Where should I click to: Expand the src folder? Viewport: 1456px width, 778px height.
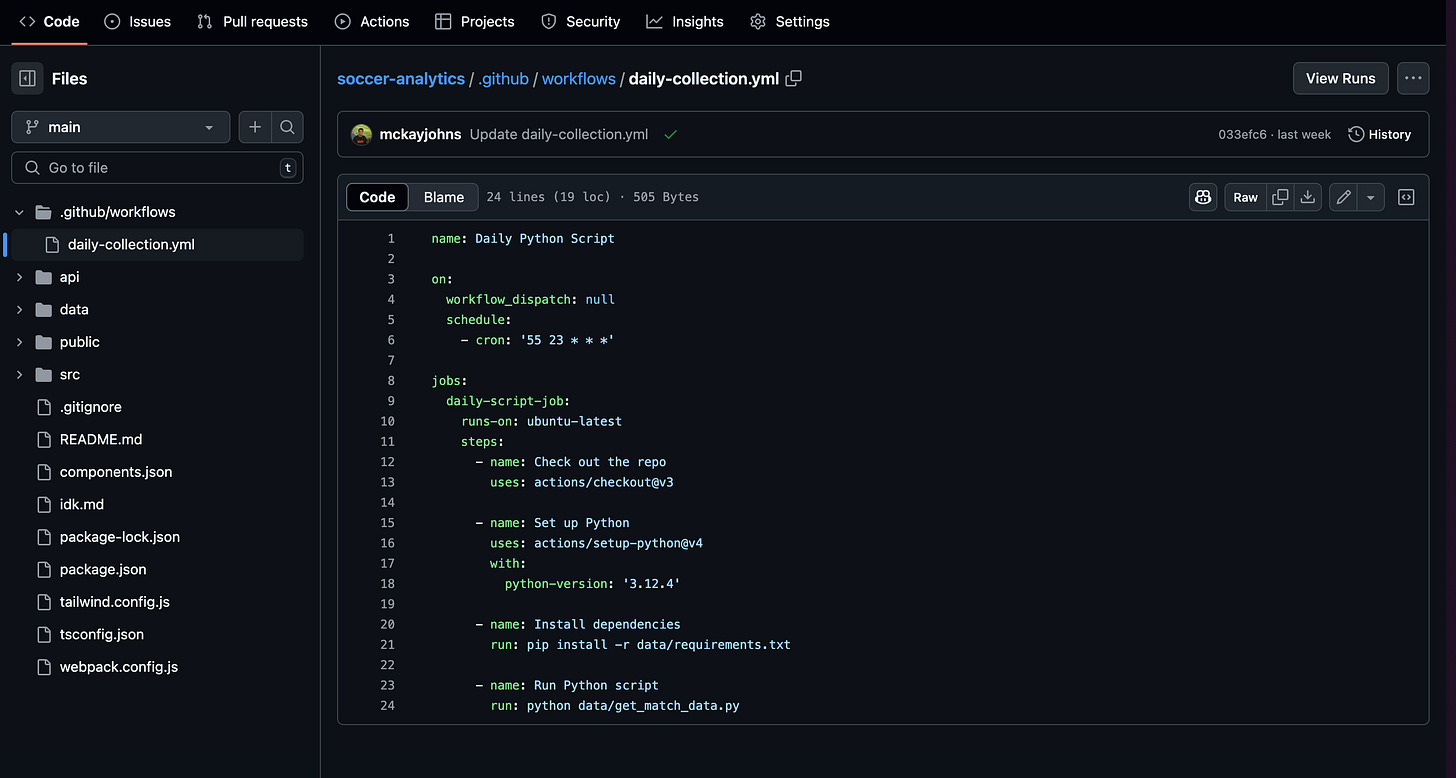(x=19, y=374)
